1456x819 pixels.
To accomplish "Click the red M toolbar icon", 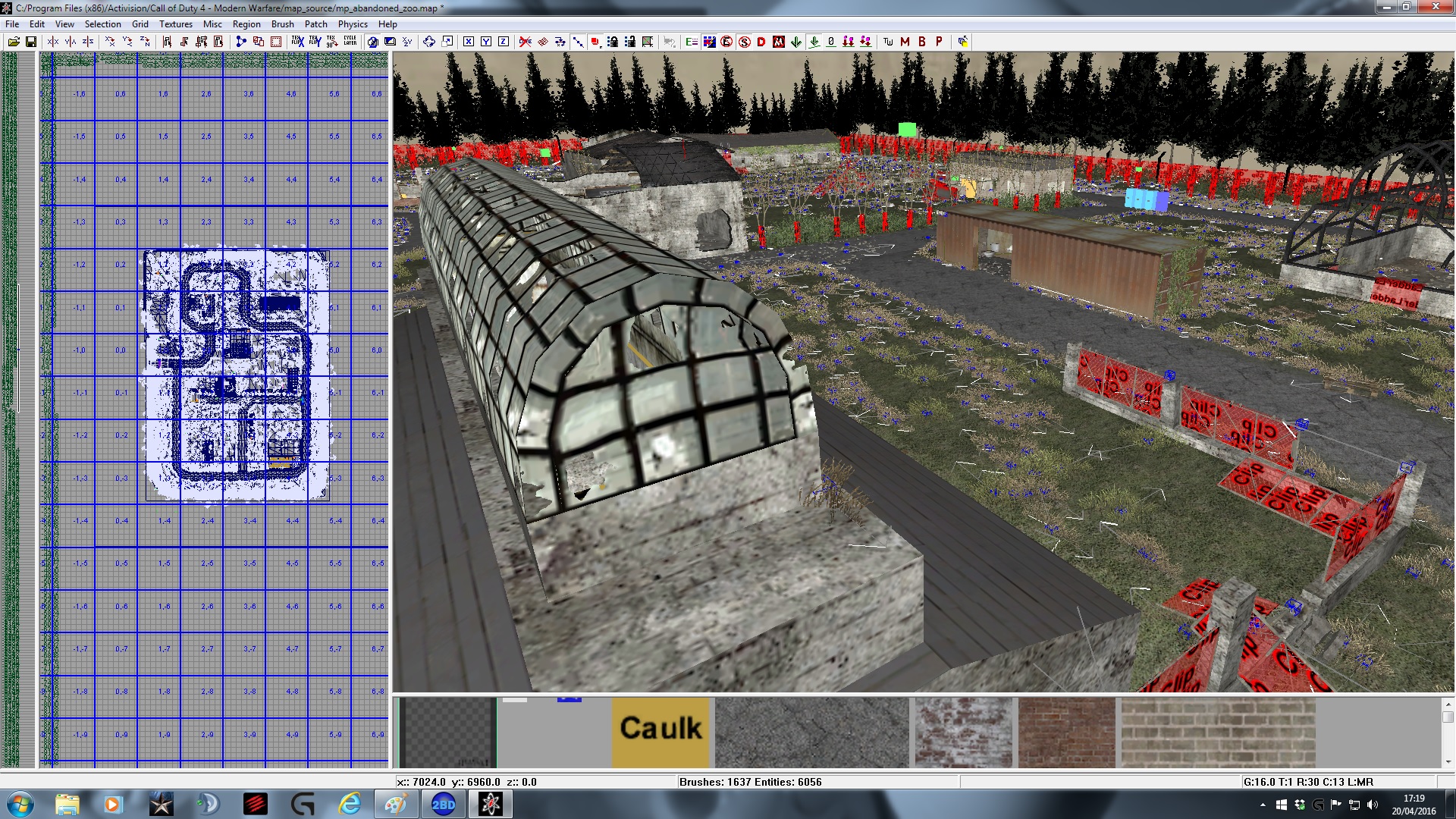I will point(905,42).
